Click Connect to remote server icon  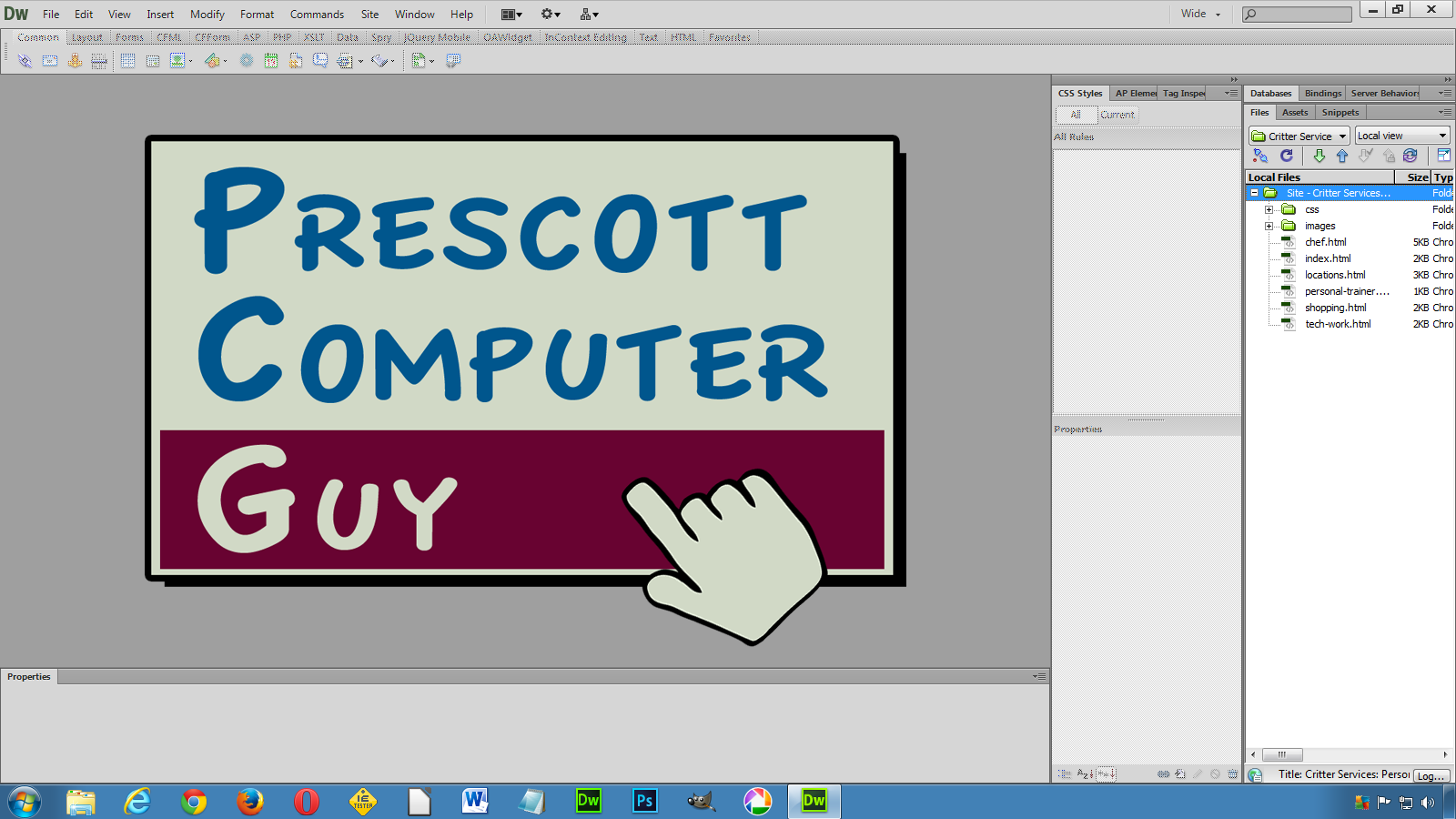[x=1260, y=156]
